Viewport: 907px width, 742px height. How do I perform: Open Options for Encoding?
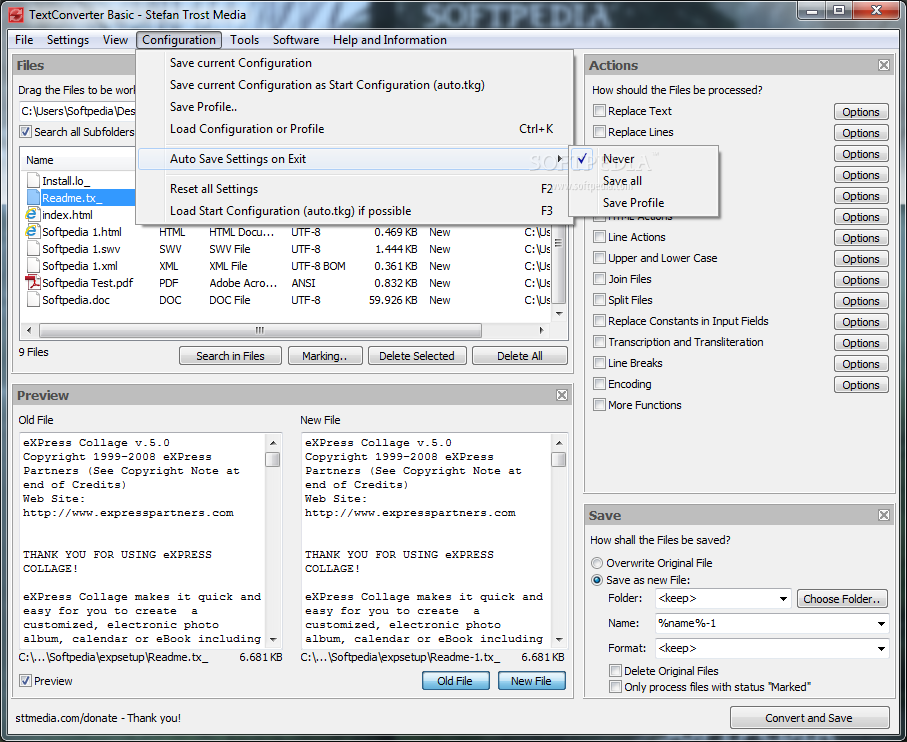click(x=861, y=385)
